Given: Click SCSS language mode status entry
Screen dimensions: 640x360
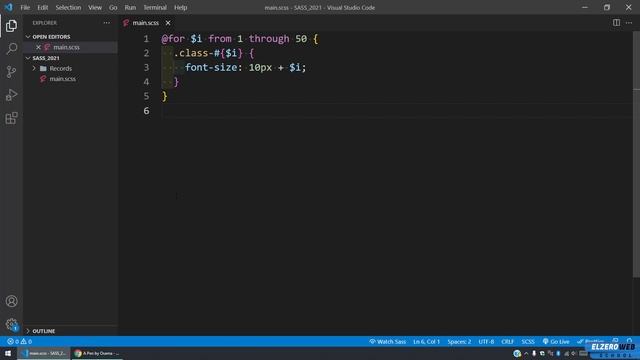Looking at the screenshot, I should click(x=528, y=342).
